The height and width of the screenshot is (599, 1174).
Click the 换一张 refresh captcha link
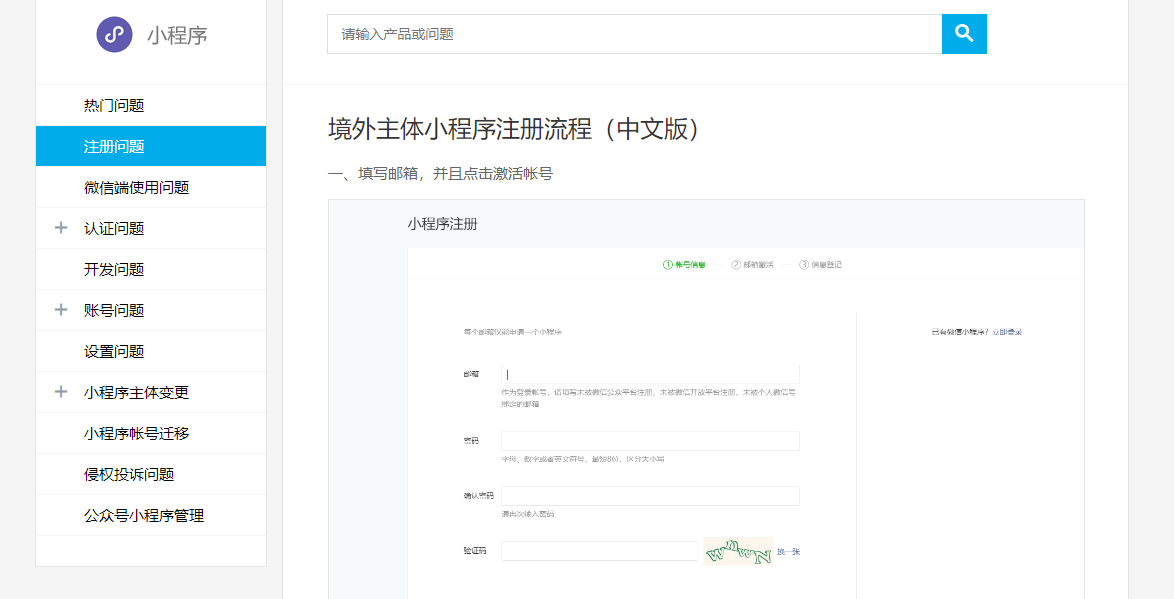(x=788, y=552)
